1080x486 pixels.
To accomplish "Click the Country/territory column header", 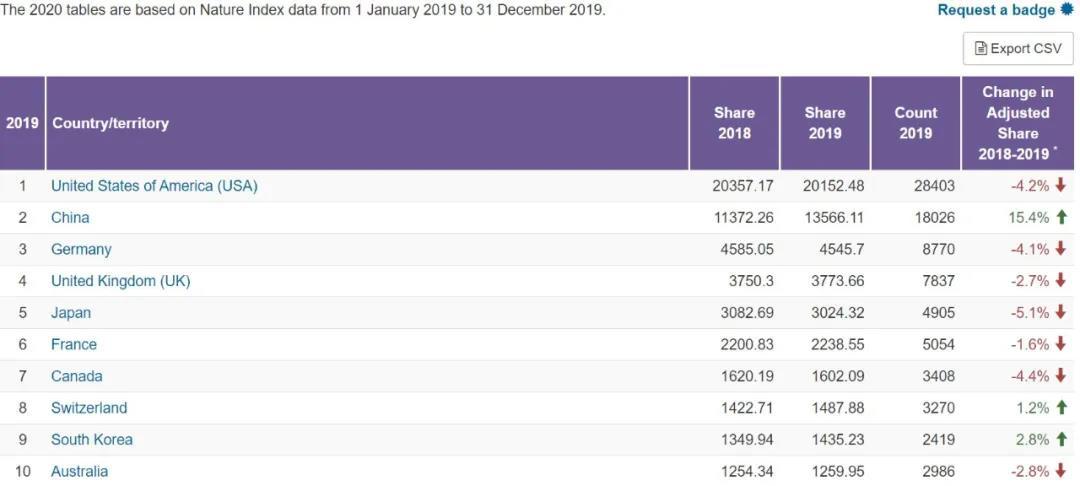I will 110,123.
